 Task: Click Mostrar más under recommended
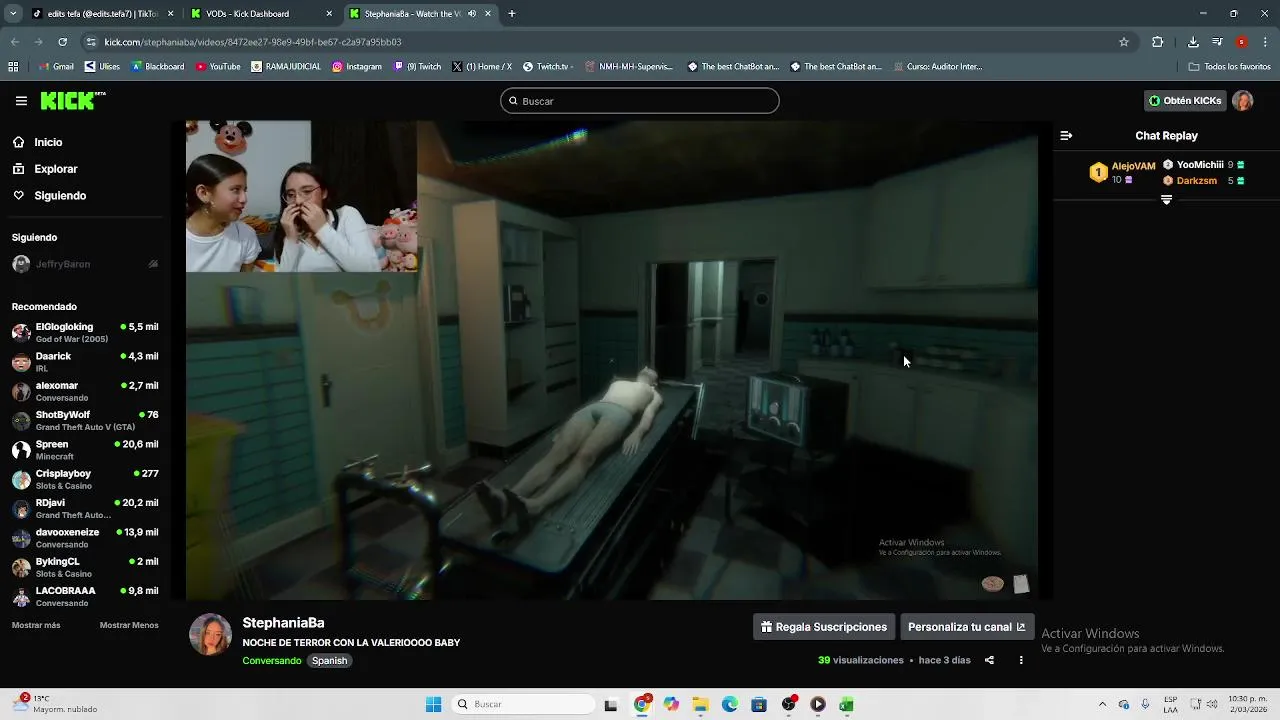click(x=36, y=625)
